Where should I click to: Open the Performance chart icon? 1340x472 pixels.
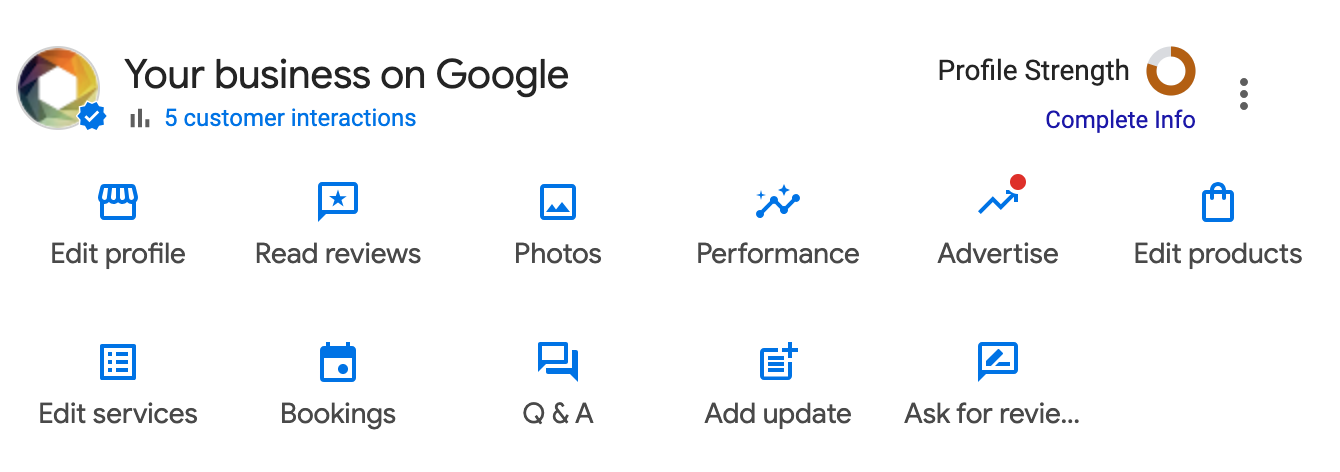click(x=778, y=202)
